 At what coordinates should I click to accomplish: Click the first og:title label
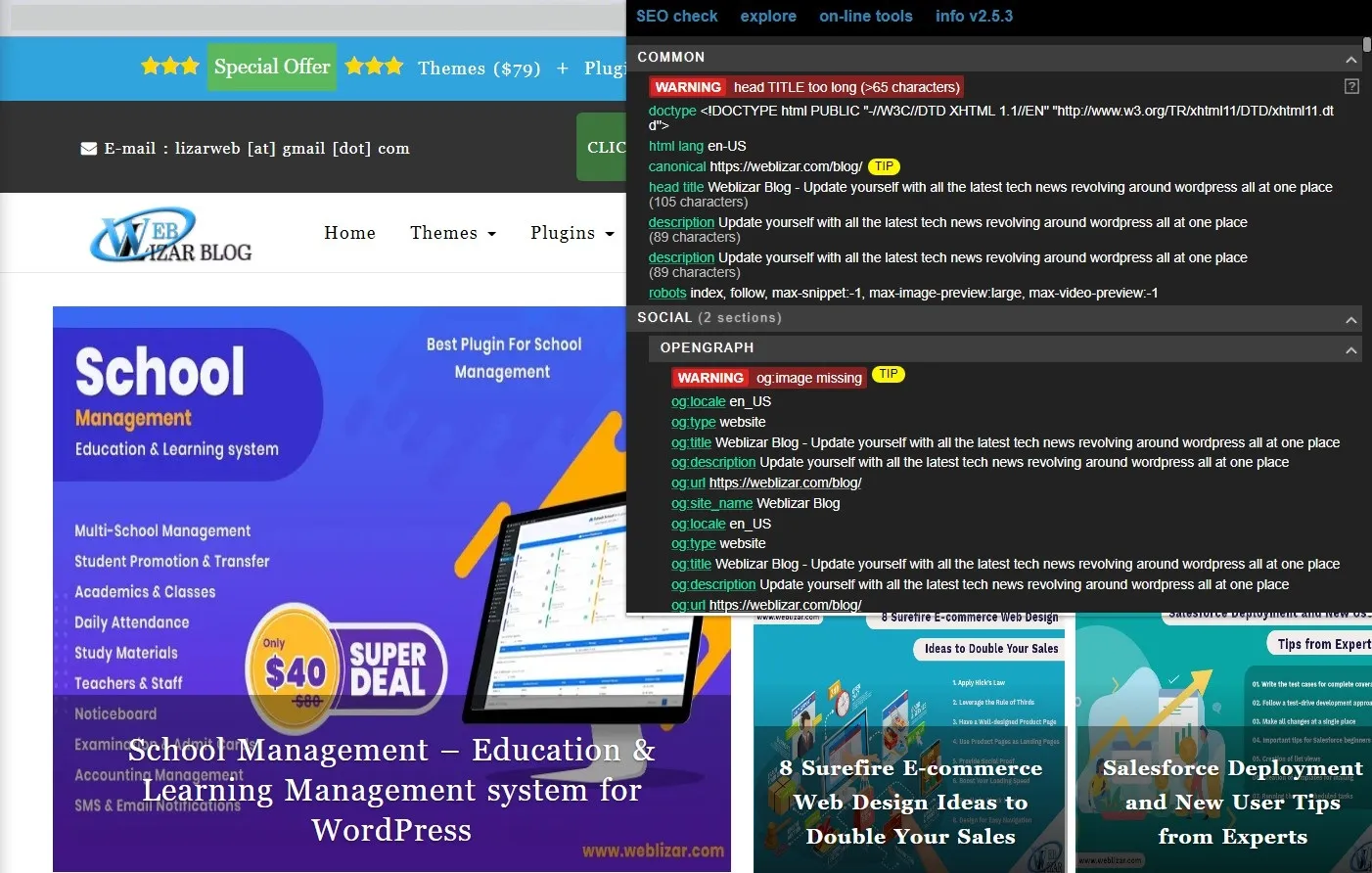coord(692,442)
